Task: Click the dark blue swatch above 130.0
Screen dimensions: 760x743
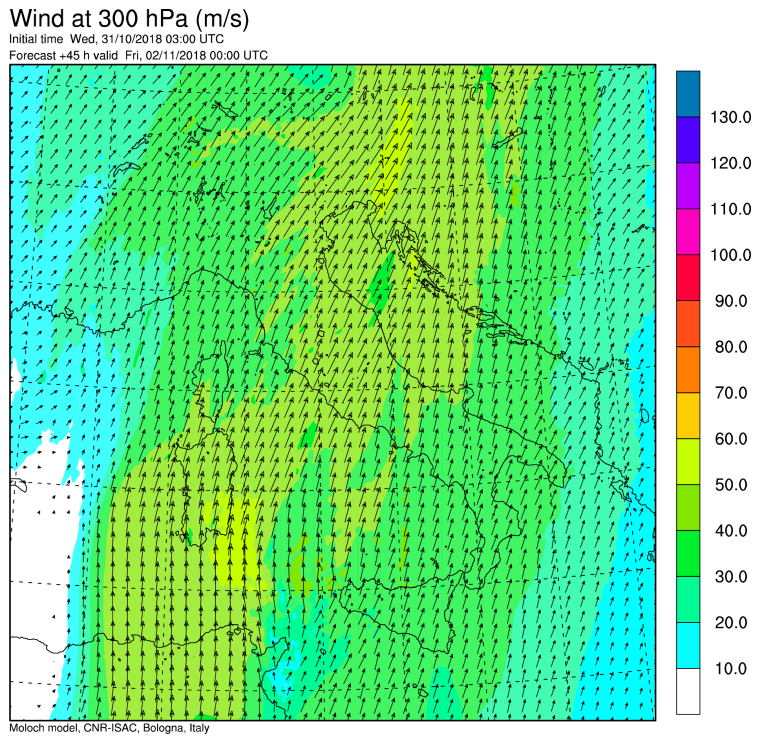Action: 688,94
